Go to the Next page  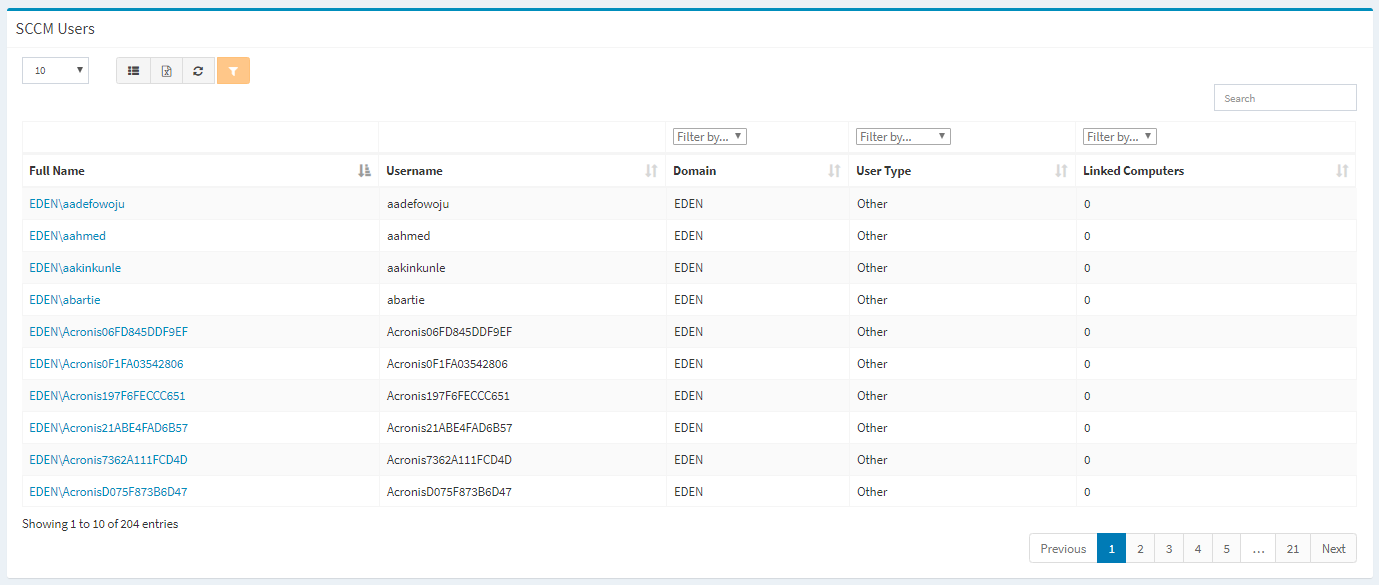pyautogui.click(x=1334, y=548)
